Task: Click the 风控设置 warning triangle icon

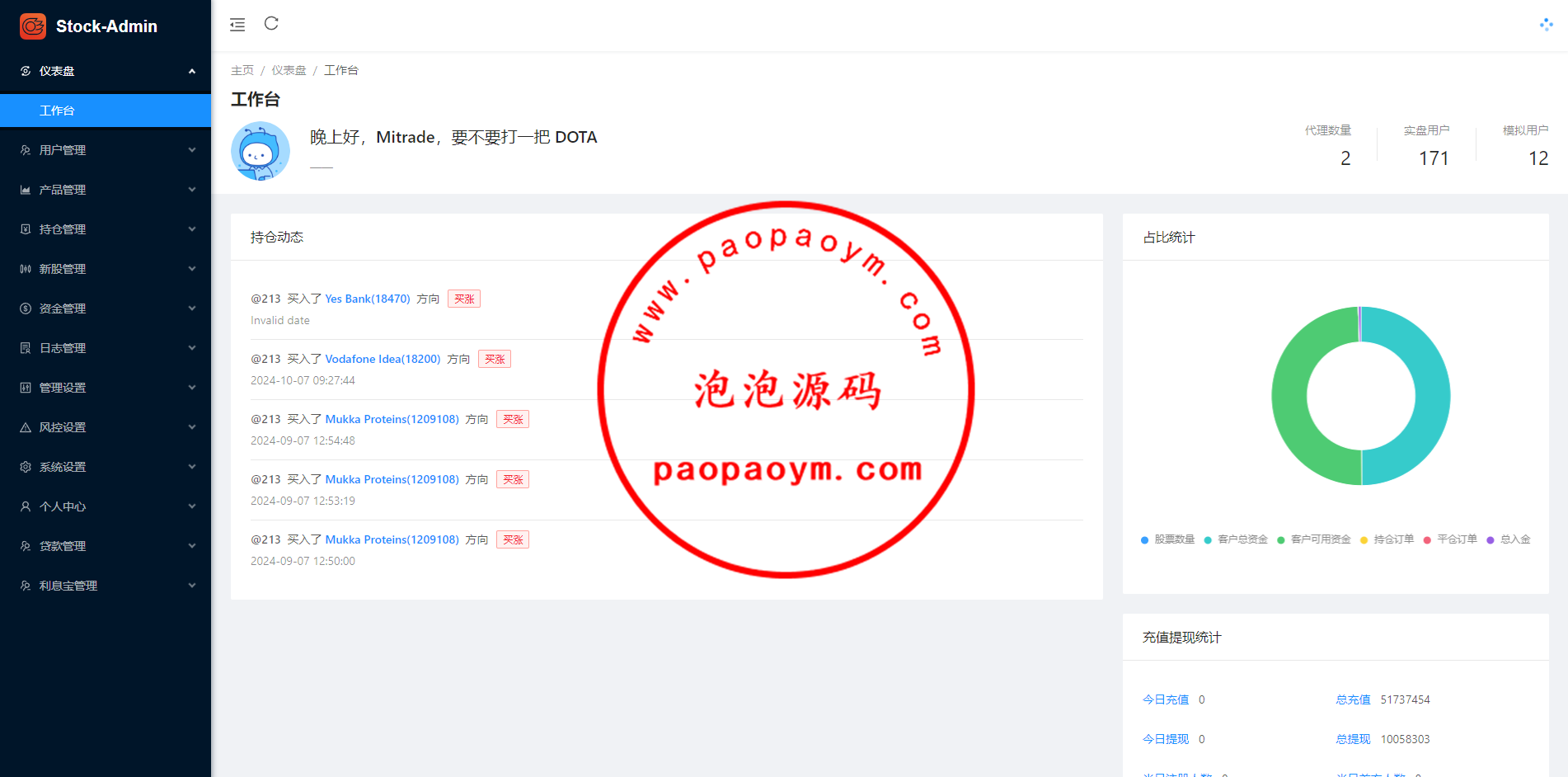Action: pos(26,427)
